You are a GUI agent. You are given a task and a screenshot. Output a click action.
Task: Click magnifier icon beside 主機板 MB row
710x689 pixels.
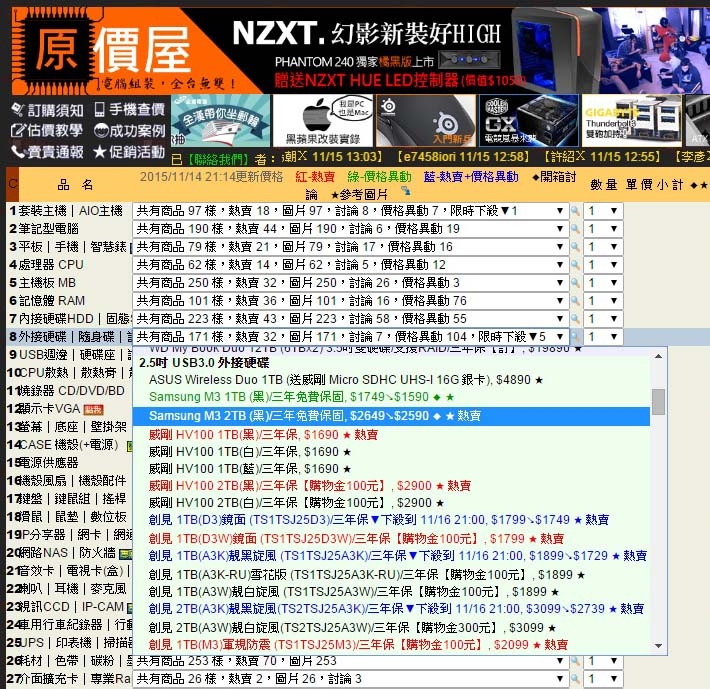(575, 283)
